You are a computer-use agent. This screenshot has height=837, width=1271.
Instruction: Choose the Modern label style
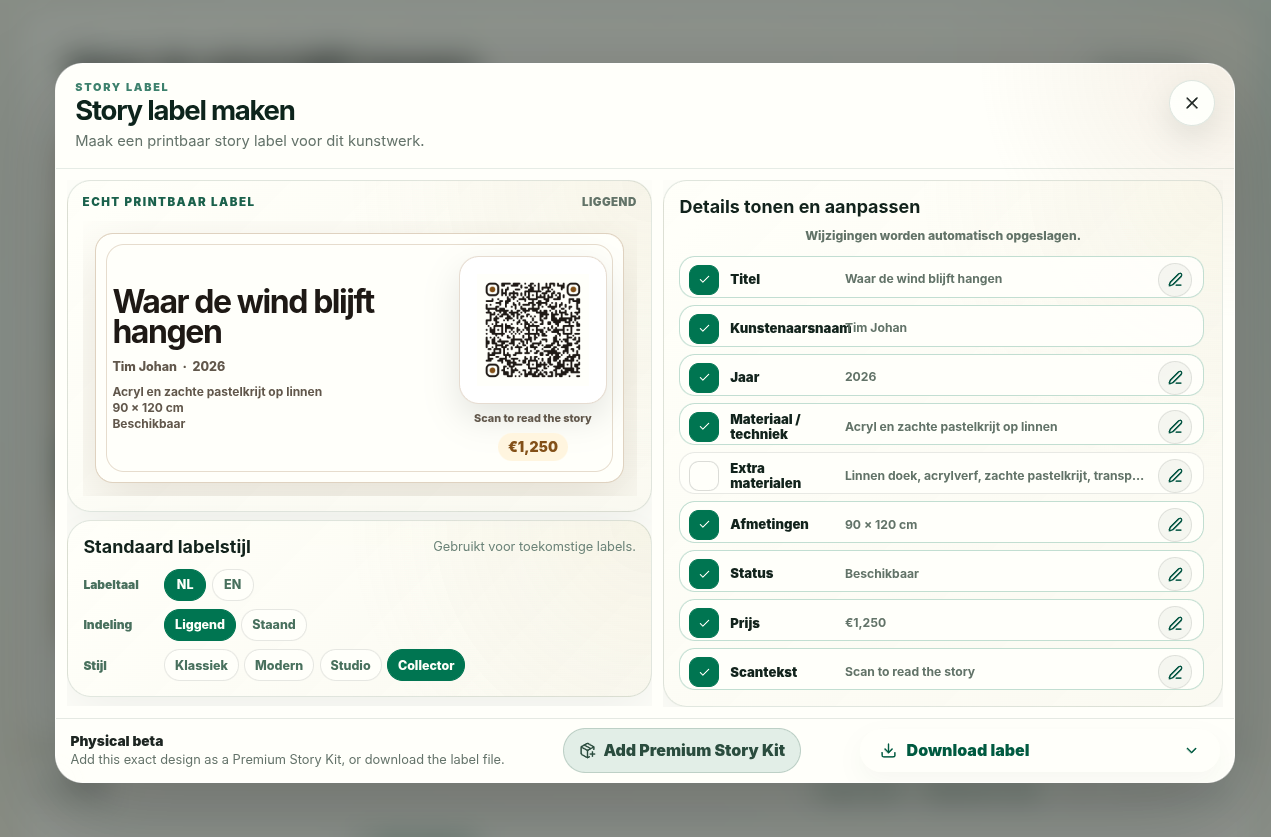pos(279,665)
